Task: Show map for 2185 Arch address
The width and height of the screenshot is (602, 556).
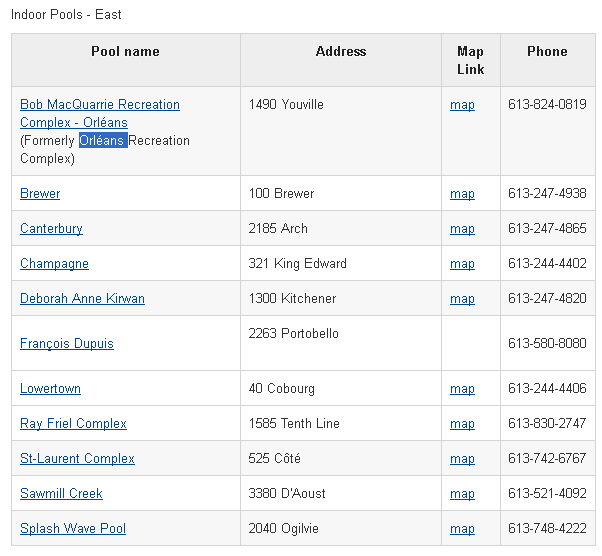Action: (462, 229)
